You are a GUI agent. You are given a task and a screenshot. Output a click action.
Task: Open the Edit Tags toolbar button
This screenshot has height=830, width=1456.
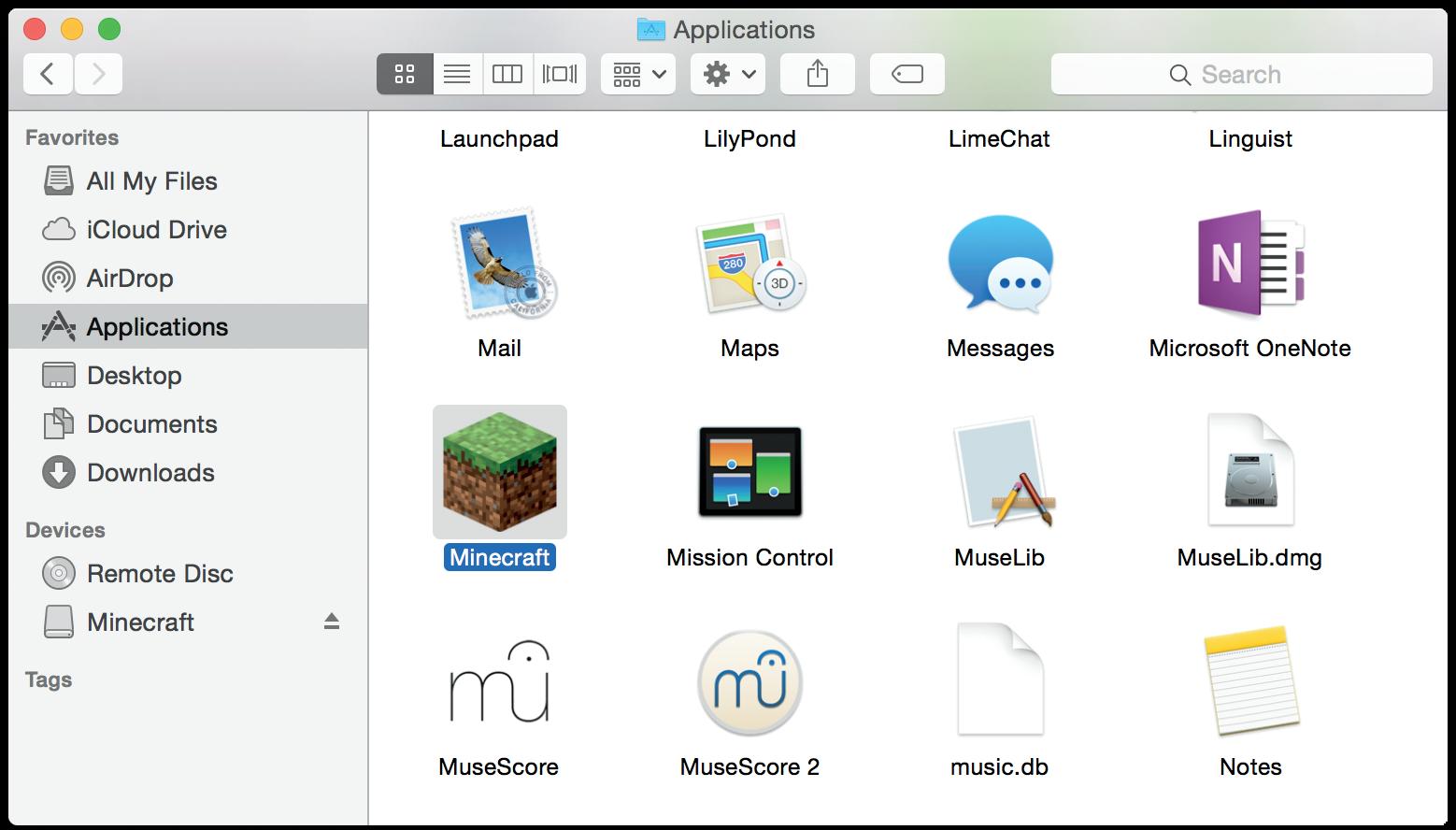pyautogui.click(x=907, y=74)
